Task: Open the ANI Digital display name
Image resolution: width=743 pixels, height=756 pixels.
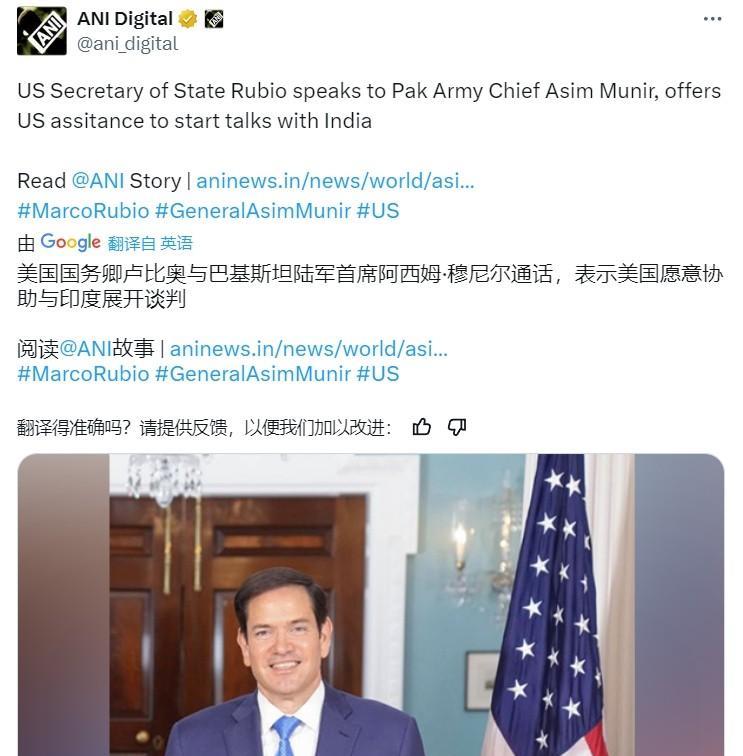Action: point(125,19)
